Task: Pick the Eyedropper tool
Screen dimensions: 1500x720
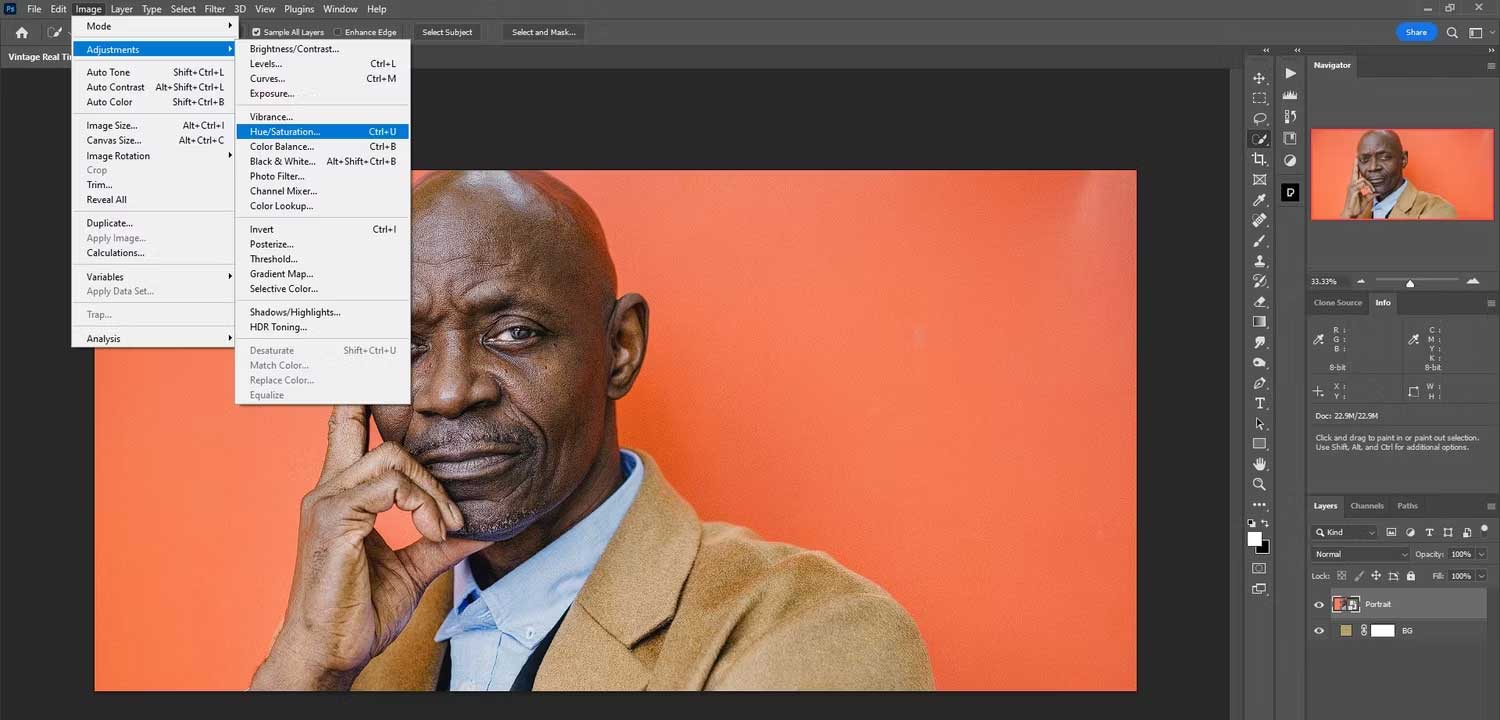Action: [1259, 199]
